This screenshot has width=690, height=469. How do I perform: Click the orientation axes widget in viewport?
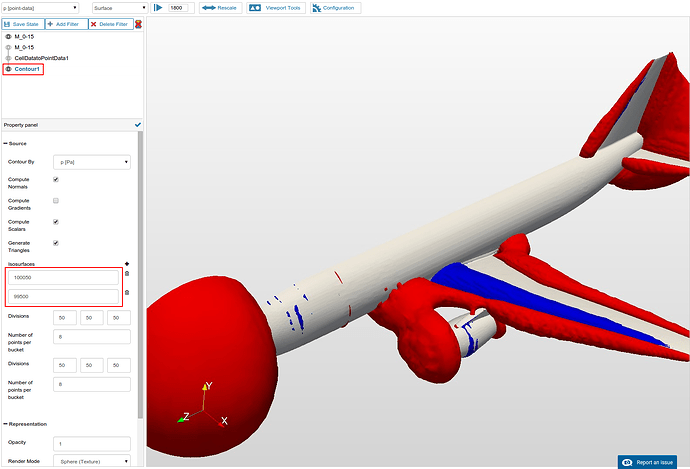tap(203, 405)
